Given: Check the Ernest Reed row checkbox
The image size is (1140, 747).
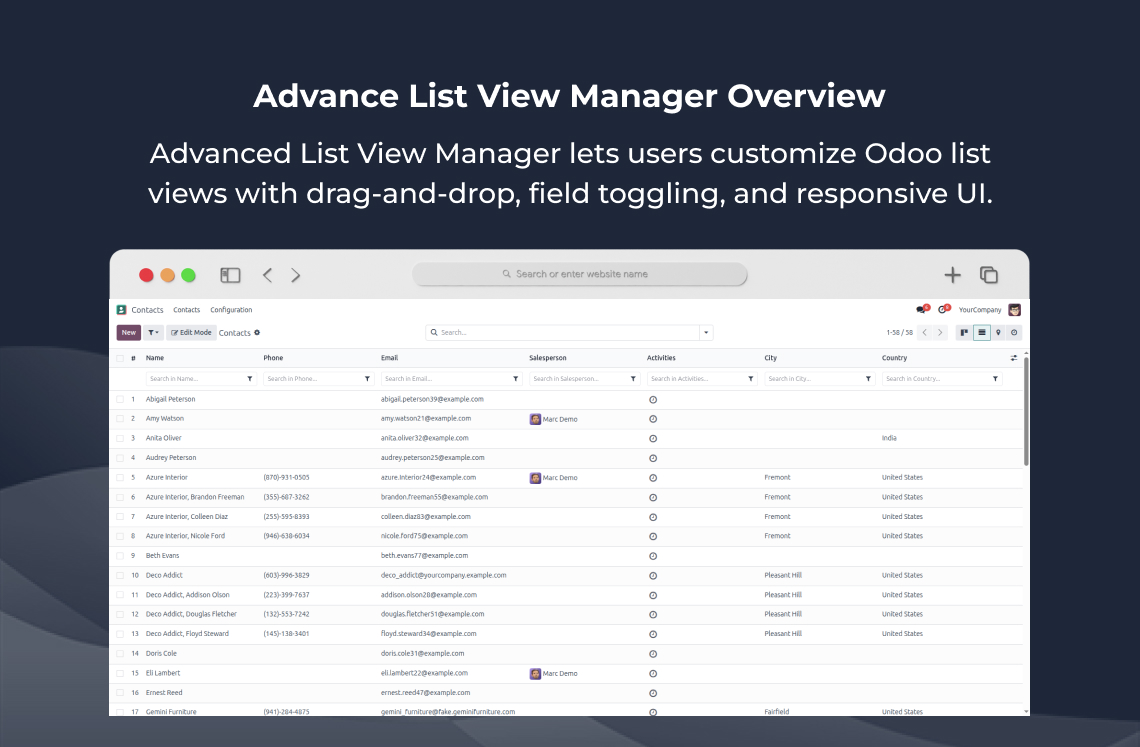Looking at the screenshot, I should click(120, 693).
